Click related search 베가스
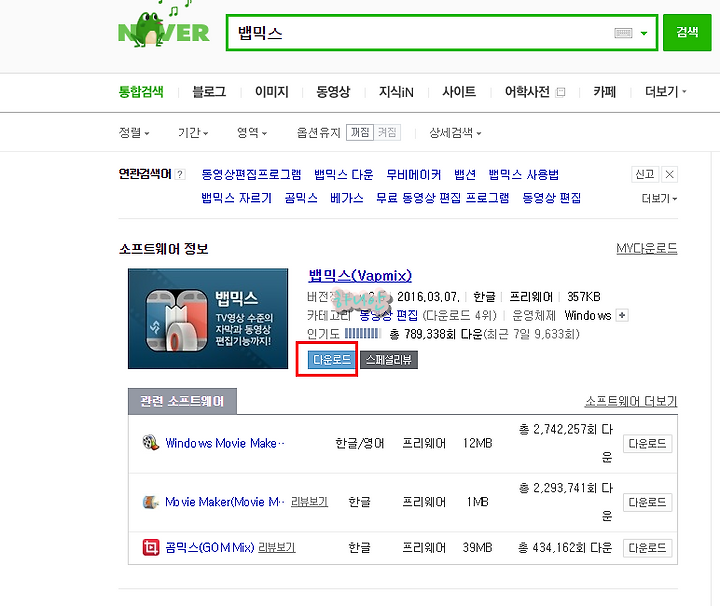The width and height of the screenshot is (720, 606). (x=347, y=198)
